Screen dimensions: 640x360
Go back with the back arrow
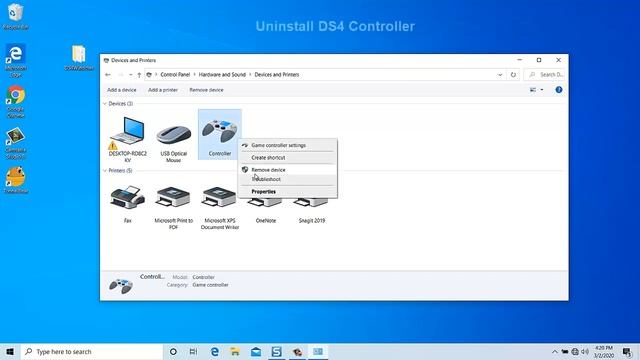[108, 75]
